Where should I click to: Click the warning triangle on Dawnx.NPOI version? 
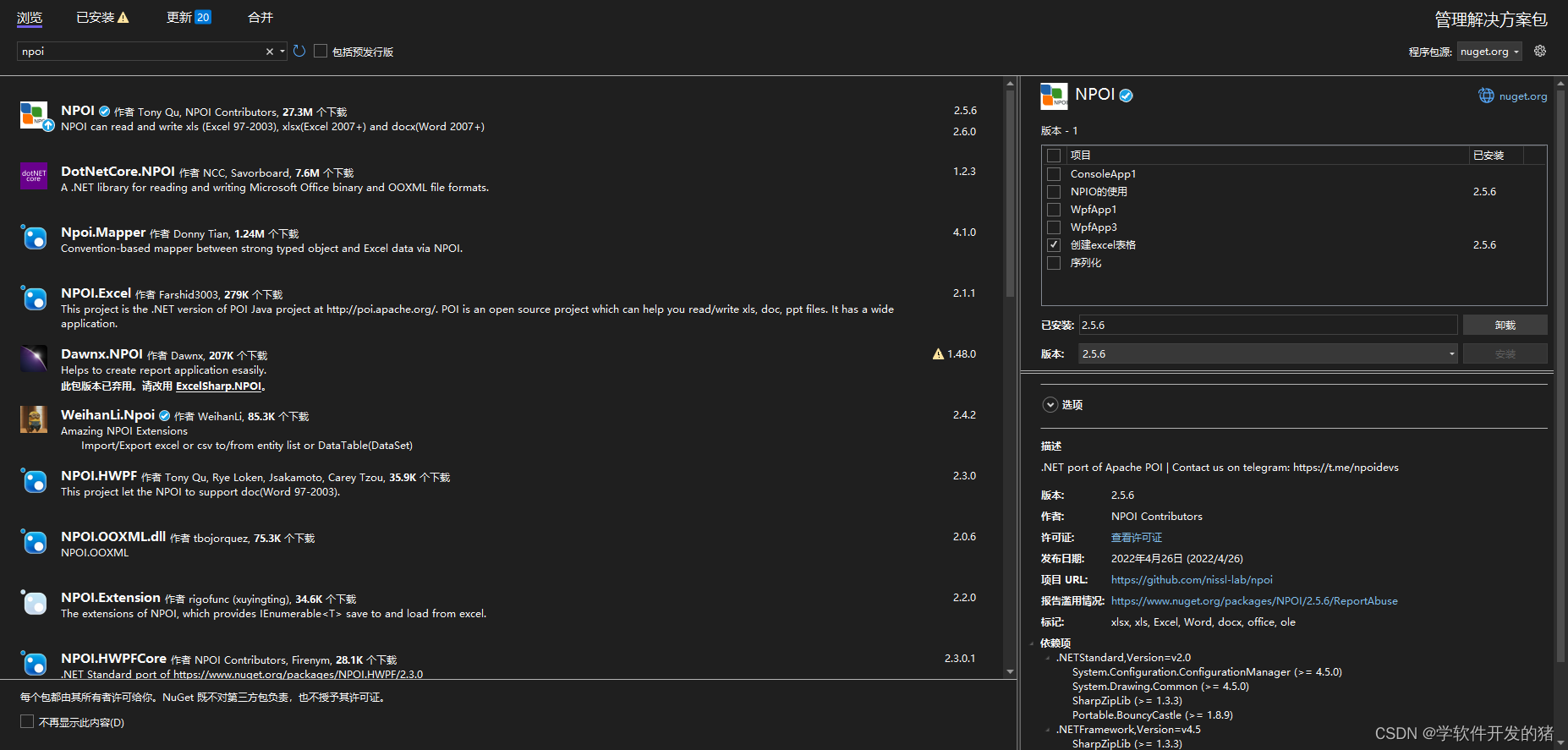[x=938, y=354]
